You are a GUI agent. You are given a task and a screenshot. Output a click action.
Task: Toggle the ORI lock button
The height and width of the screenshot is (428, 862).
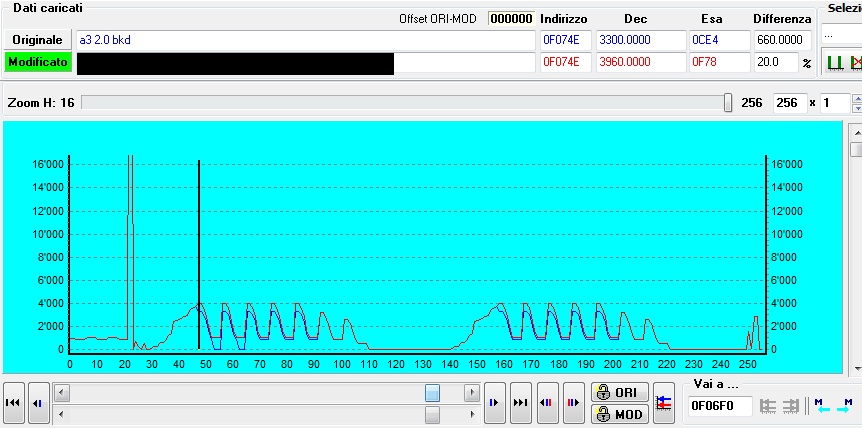click(x=620, y=392)
